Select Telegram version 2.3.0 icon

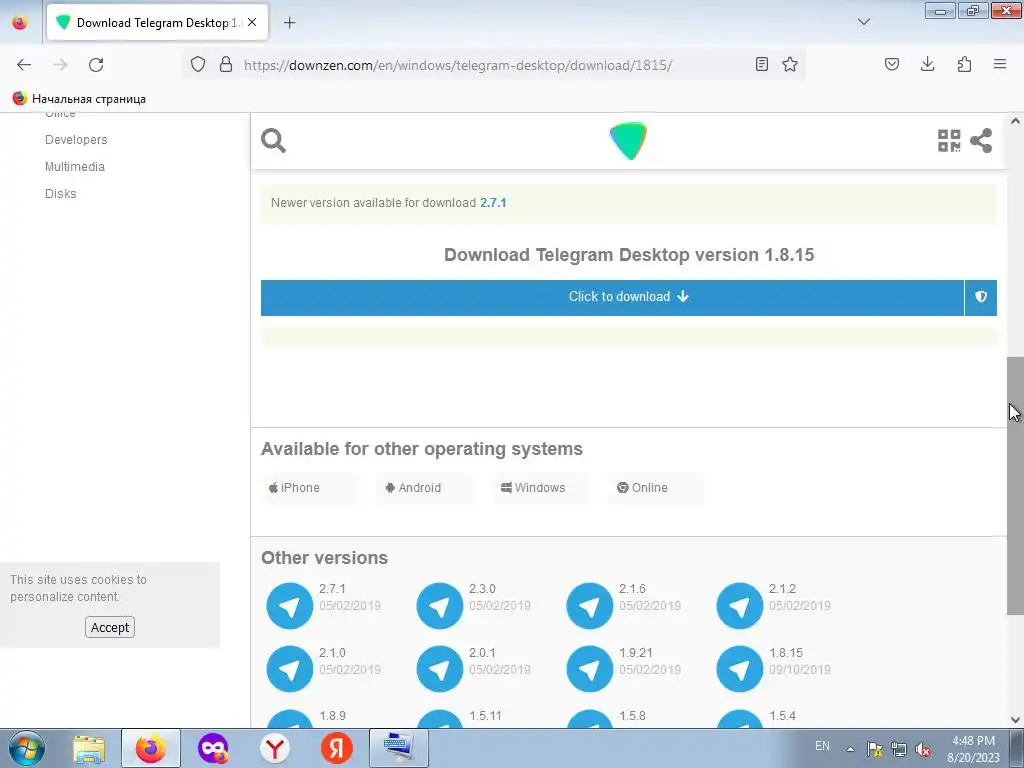click(440, 606)
